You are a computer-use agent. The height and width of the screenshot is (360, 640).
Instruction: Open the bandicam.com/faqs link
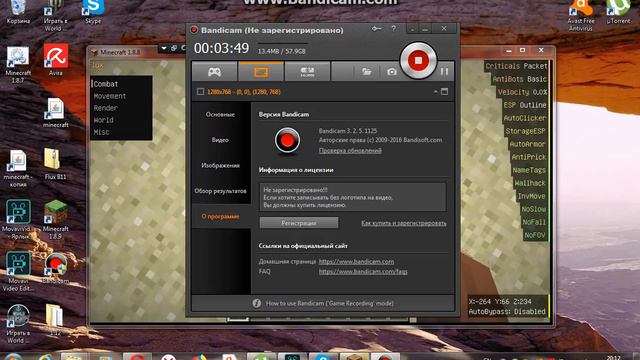363,271
